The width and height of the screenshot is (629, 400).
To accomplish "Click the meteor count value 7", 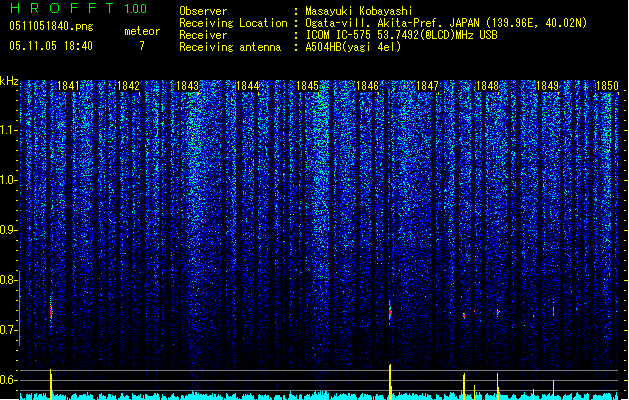I will (142, 46).
